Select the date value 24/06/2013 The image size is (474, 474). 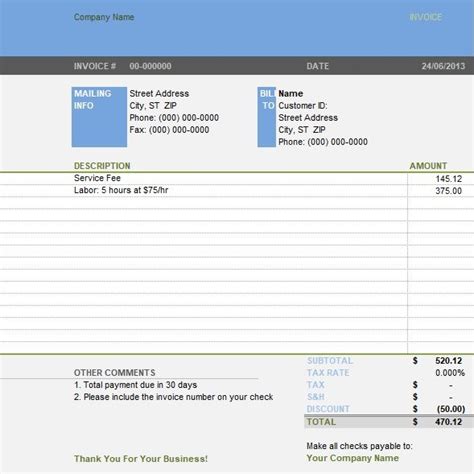click(x=443, y=66)
